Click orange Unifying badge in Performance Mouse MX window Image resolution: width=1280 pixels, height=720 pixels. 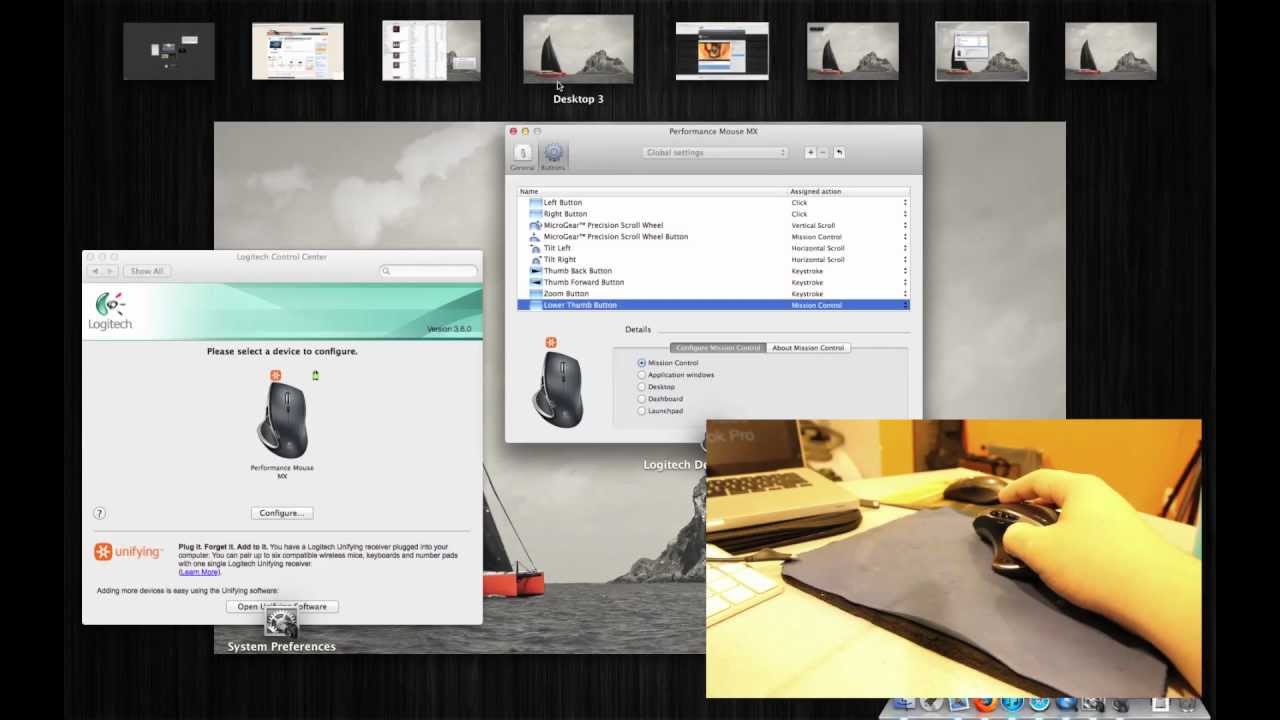(x=551, y=343)
